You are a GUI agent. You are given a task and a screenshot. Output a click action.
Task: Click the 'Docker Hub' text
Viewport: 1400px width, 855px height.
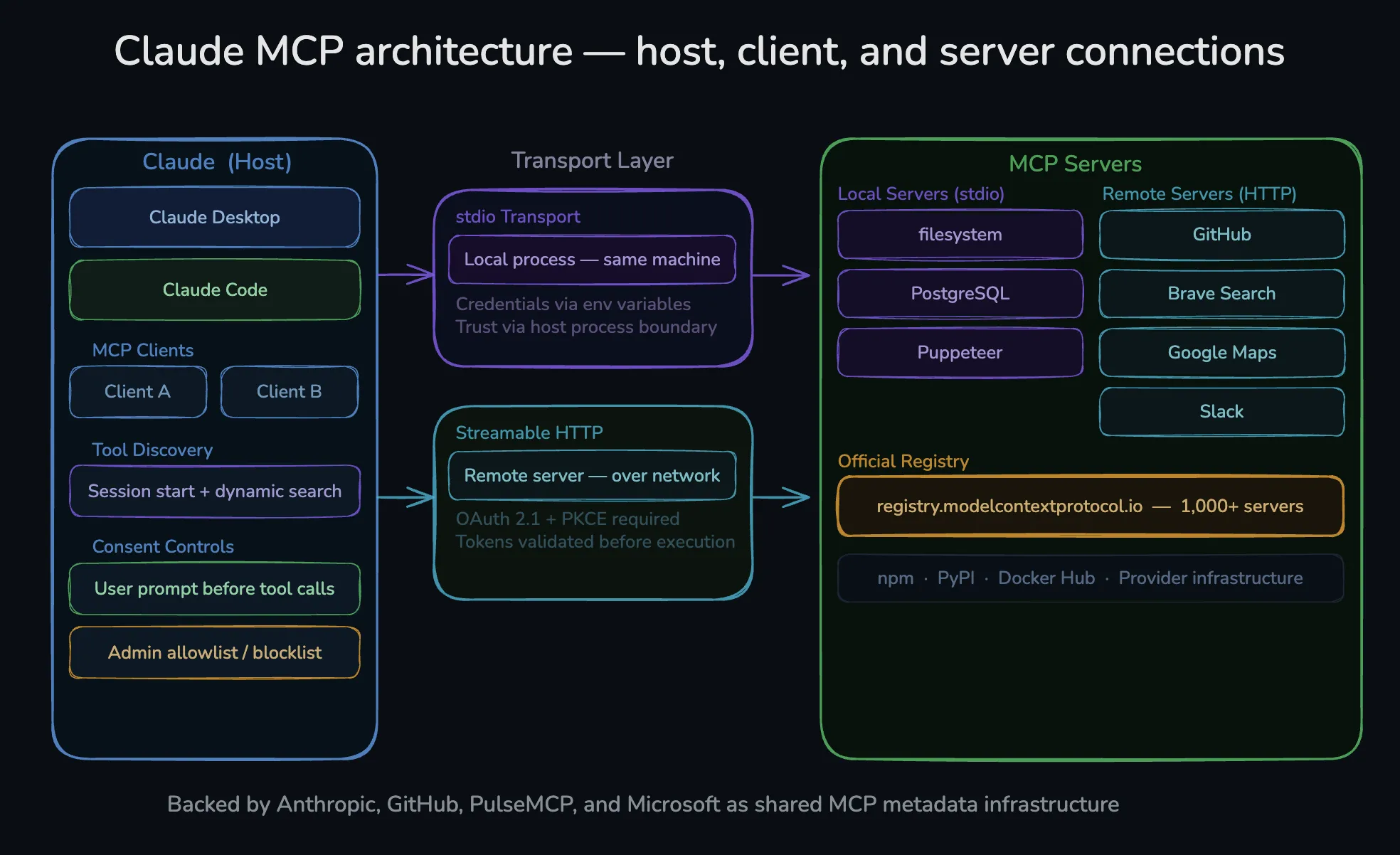pyautogui.click(x=1046, y=578)
